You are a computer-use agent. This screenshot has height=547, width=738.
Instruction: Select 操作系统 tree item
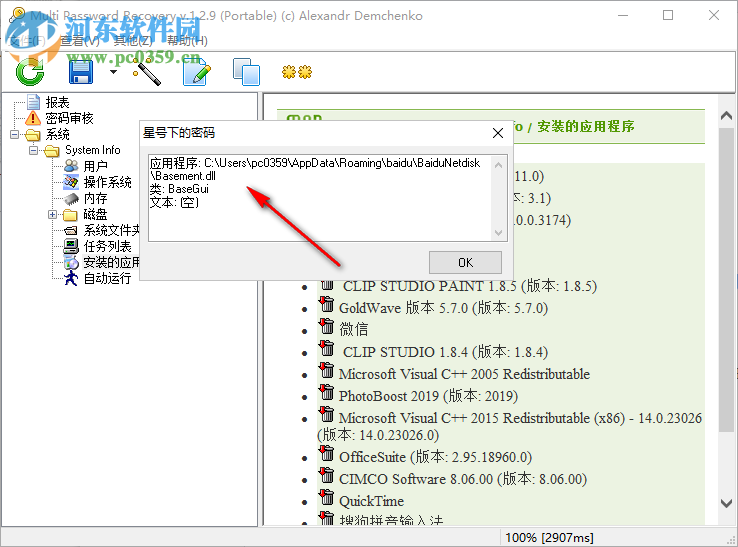coord(108,182)
